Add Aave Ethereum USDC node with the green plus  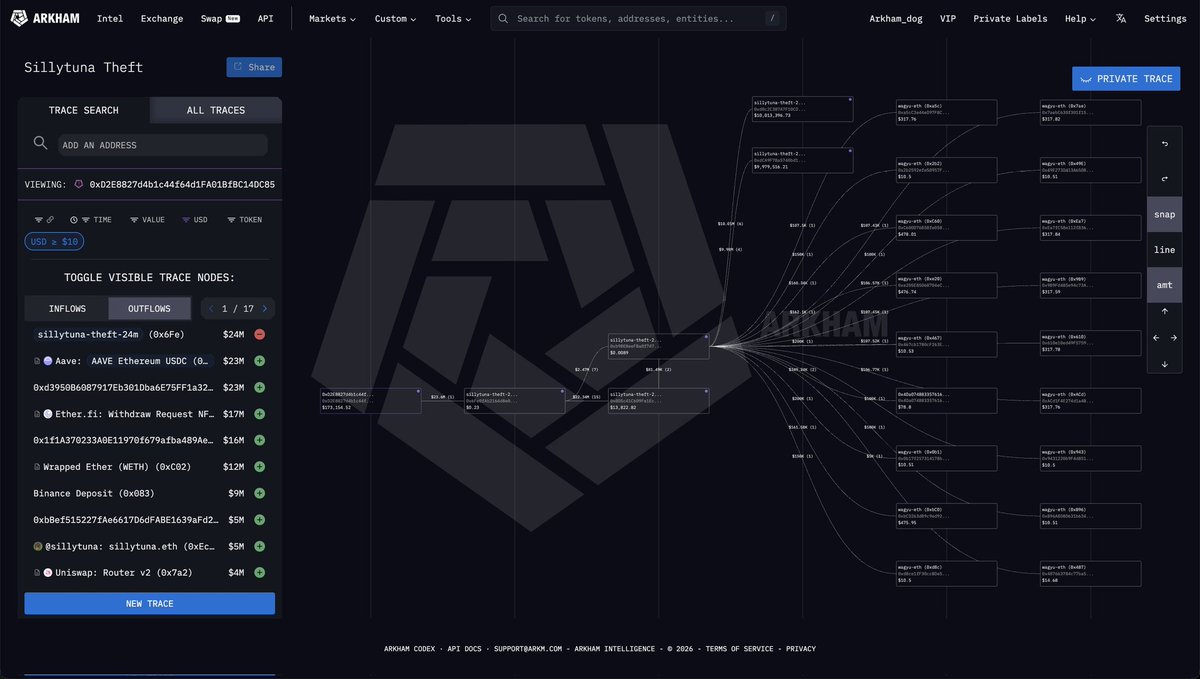pos(259,361)
